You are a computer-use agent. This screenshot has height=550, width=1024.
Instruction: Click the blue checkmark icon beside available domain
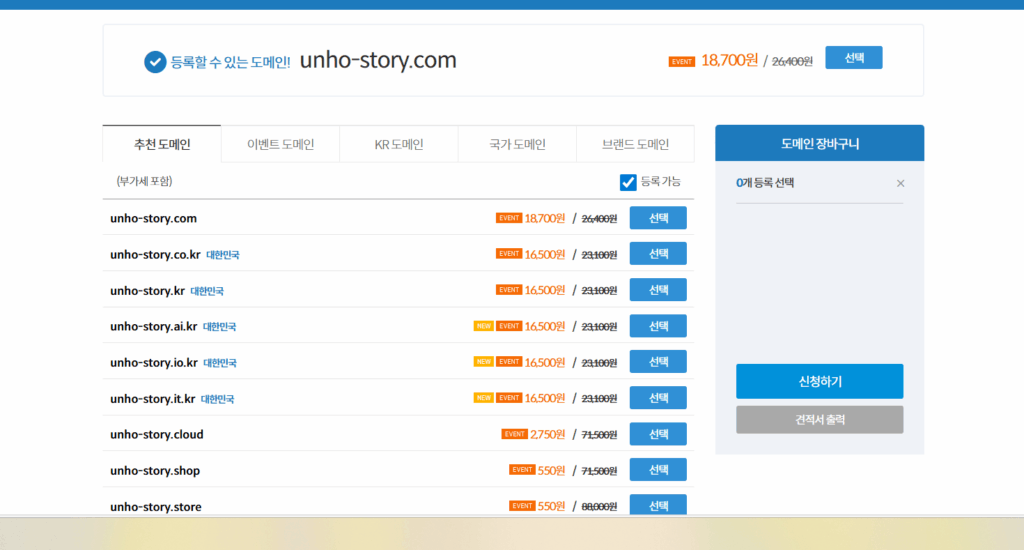155,62
